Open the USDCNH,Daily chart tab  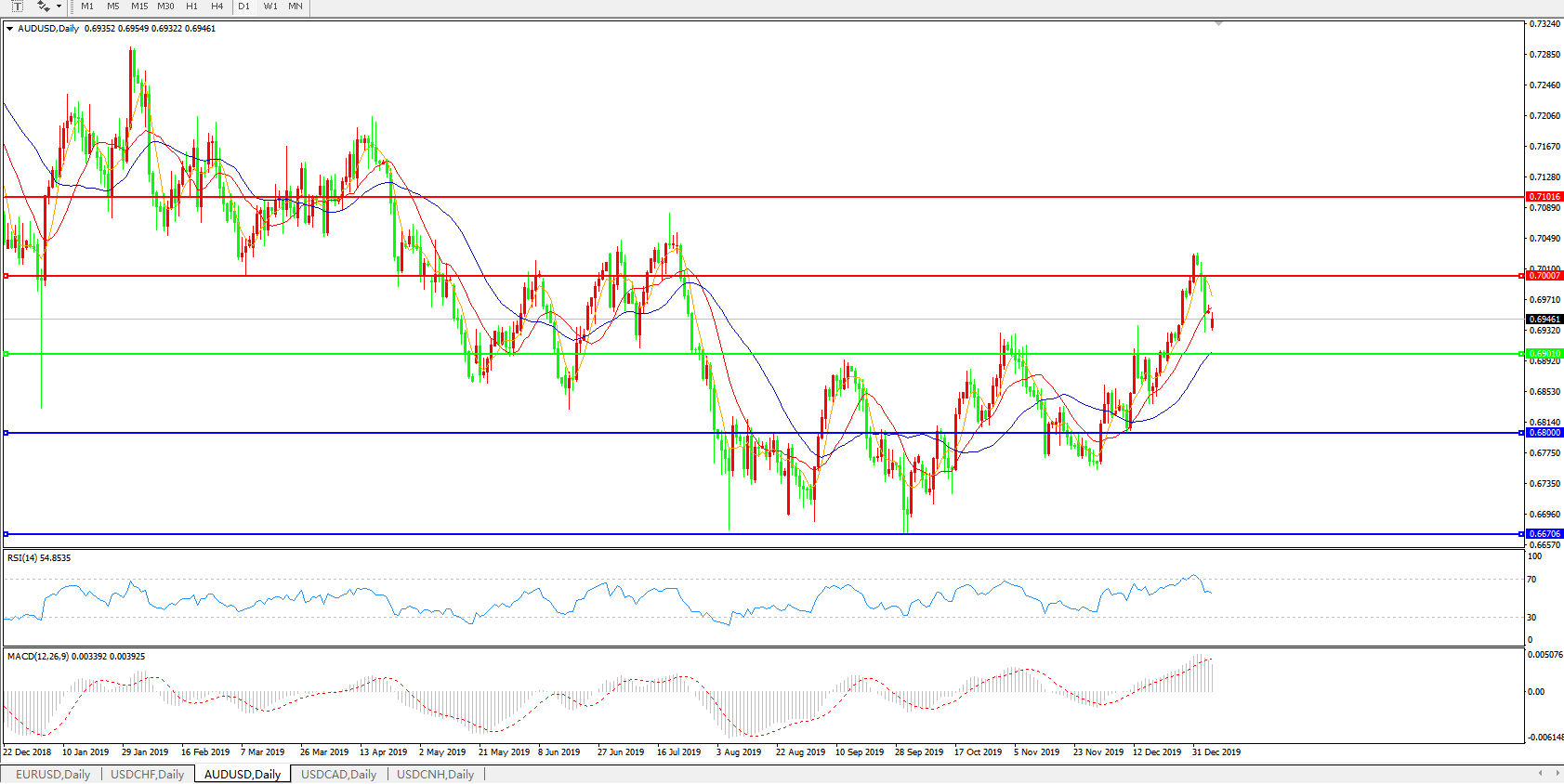pos(435,774)
